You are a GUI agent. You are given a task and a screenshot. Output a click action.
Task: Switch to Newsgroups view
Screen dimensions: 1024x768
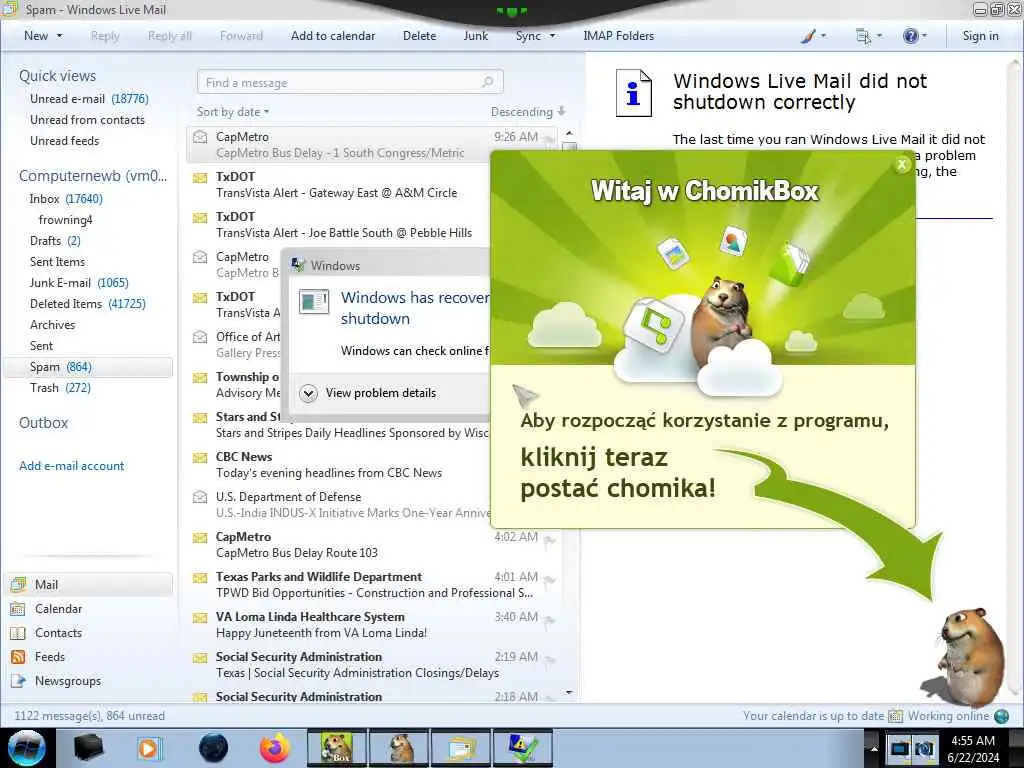pyautogui.click(x=68, y=680)
